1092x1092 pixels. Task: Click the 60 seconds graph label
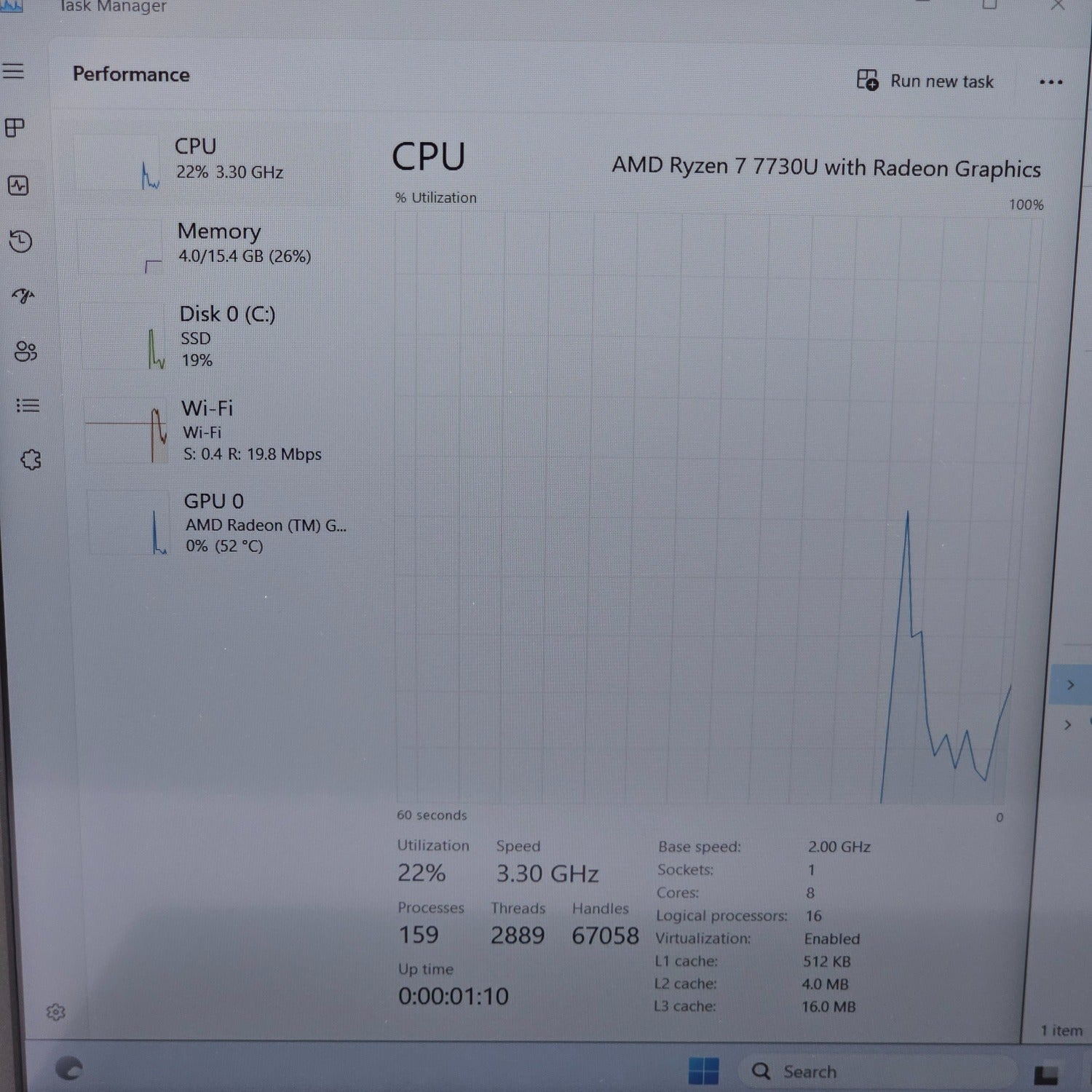432,815
